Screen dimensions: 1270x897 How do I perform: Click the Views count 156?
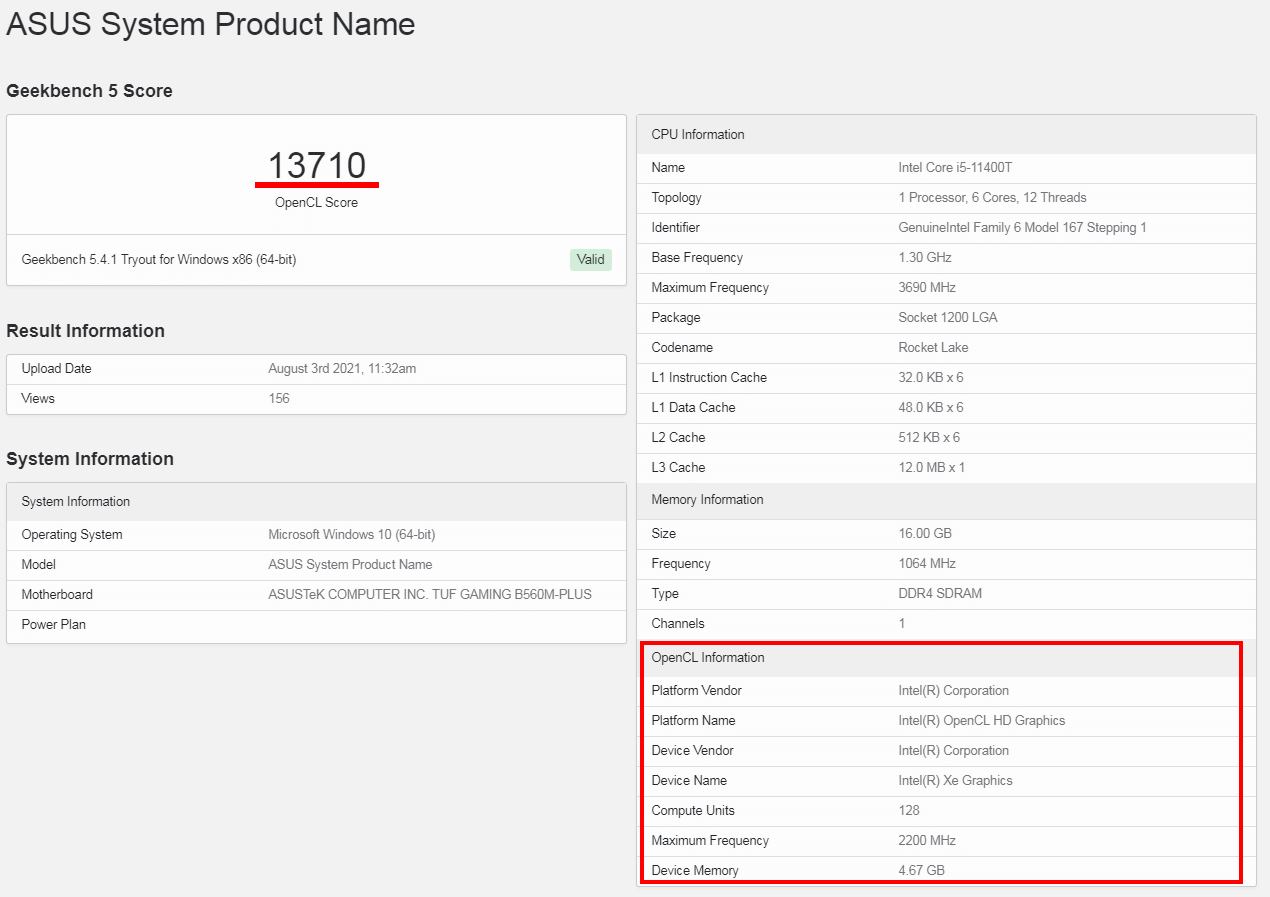click(279, 398)
